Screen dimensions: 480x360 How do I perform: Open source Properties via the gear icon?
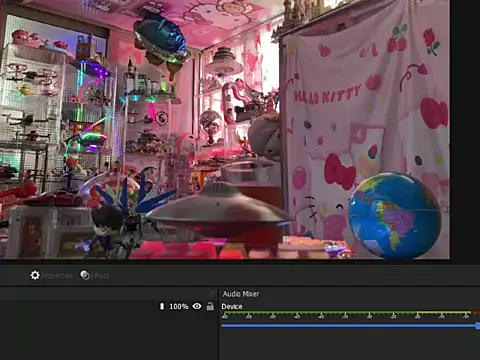(x=35, y=275)
